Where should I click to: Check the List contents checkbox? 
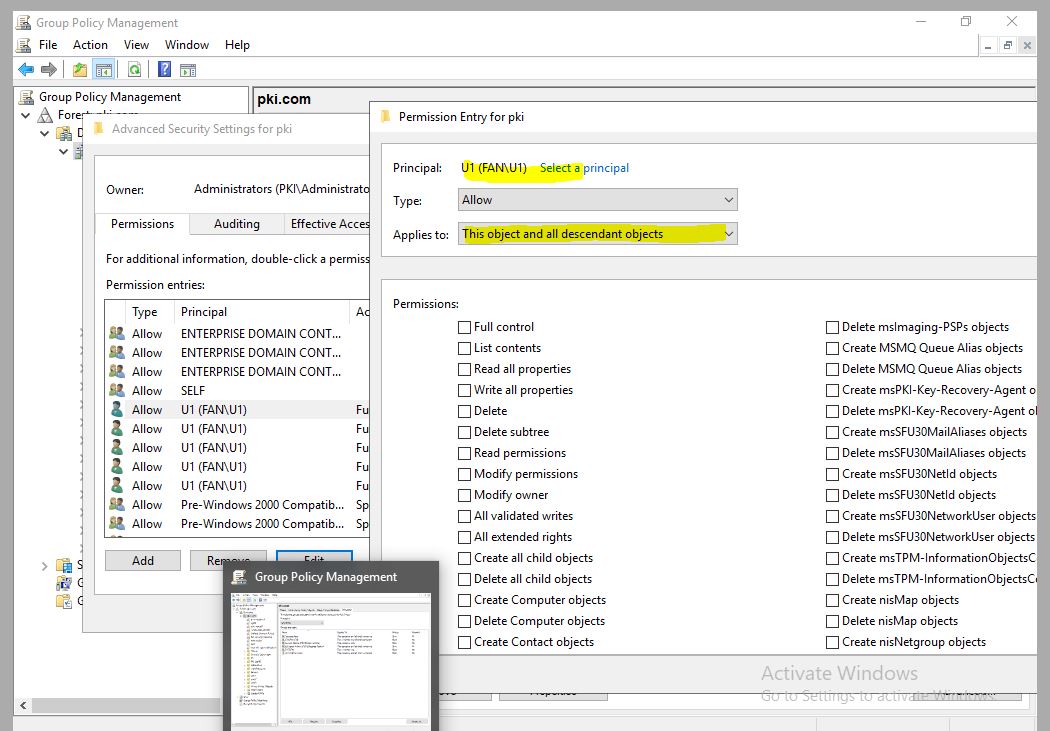464,348
